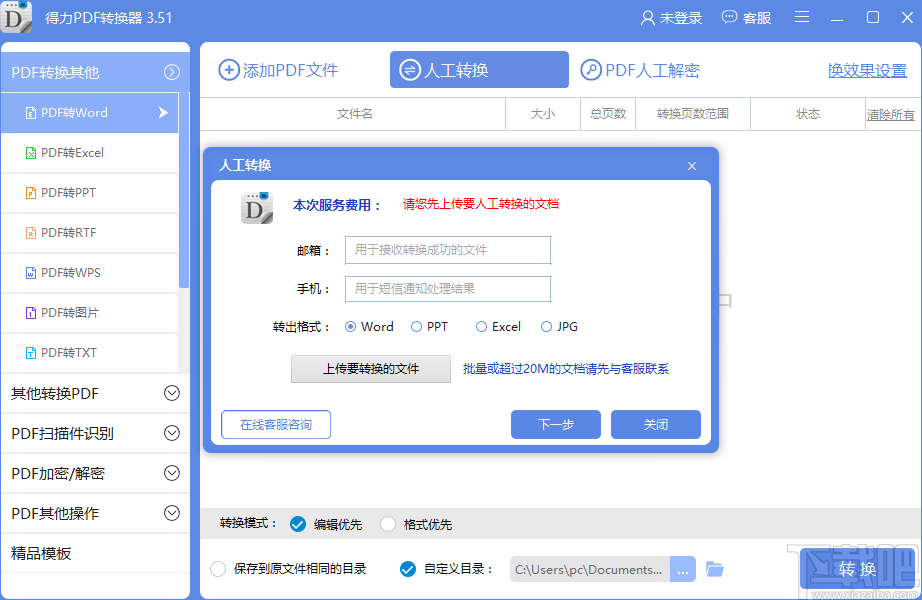
Task: Open 换效果设置 link
Action: click(867, 70)
